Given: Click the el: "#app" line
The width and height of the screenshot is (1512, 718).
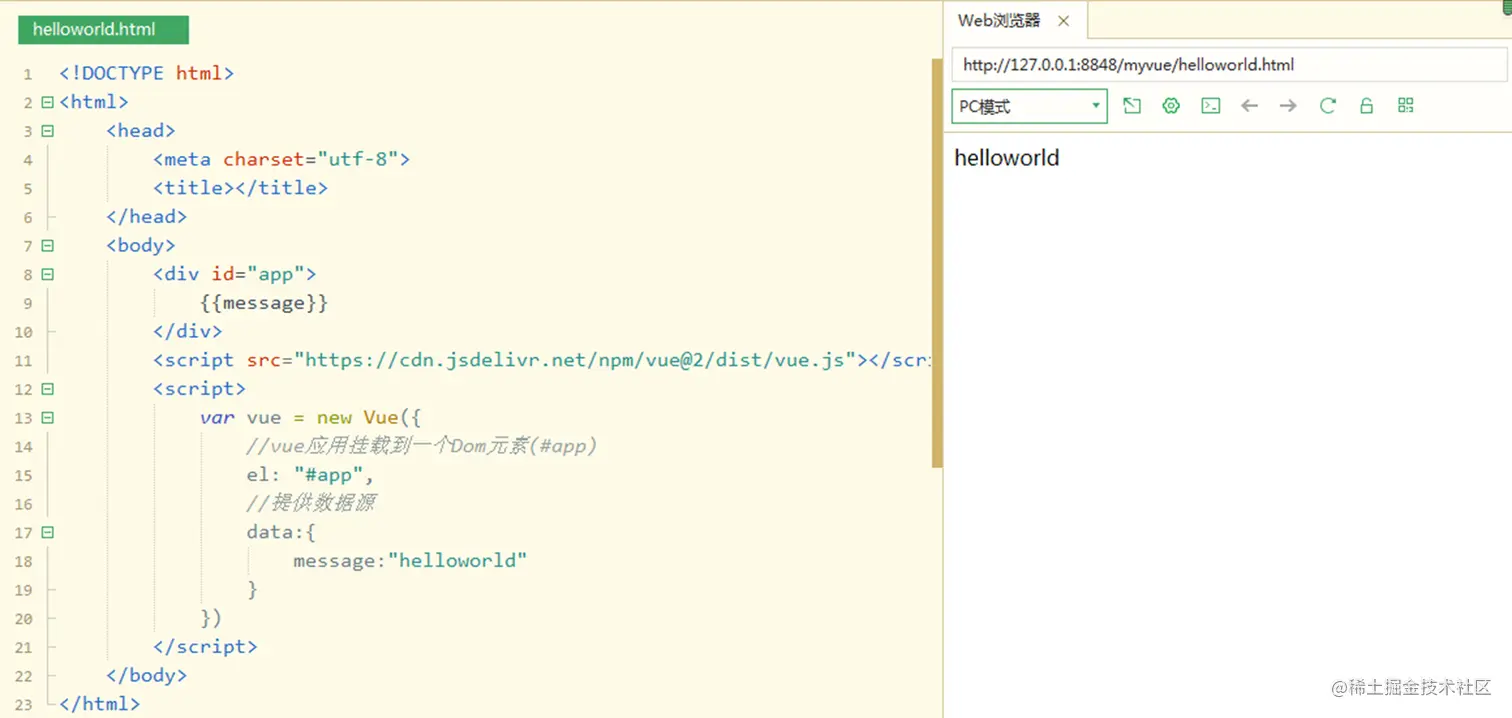Looking at the screenshot, I should pyautogui.click(x=310, y=475).
